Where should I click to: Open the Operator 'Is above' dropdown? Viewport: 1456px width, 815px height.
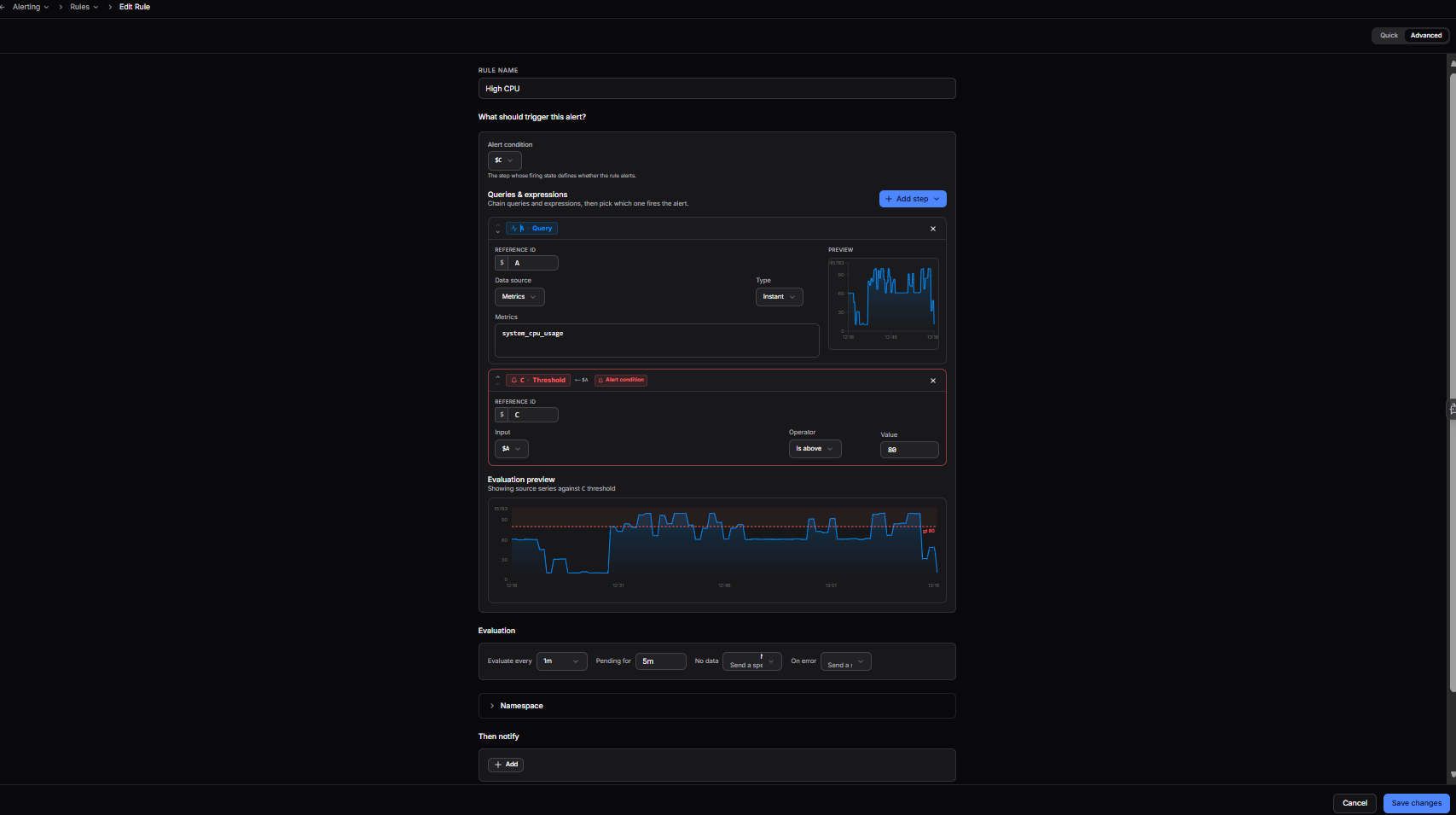click(815, 449)
